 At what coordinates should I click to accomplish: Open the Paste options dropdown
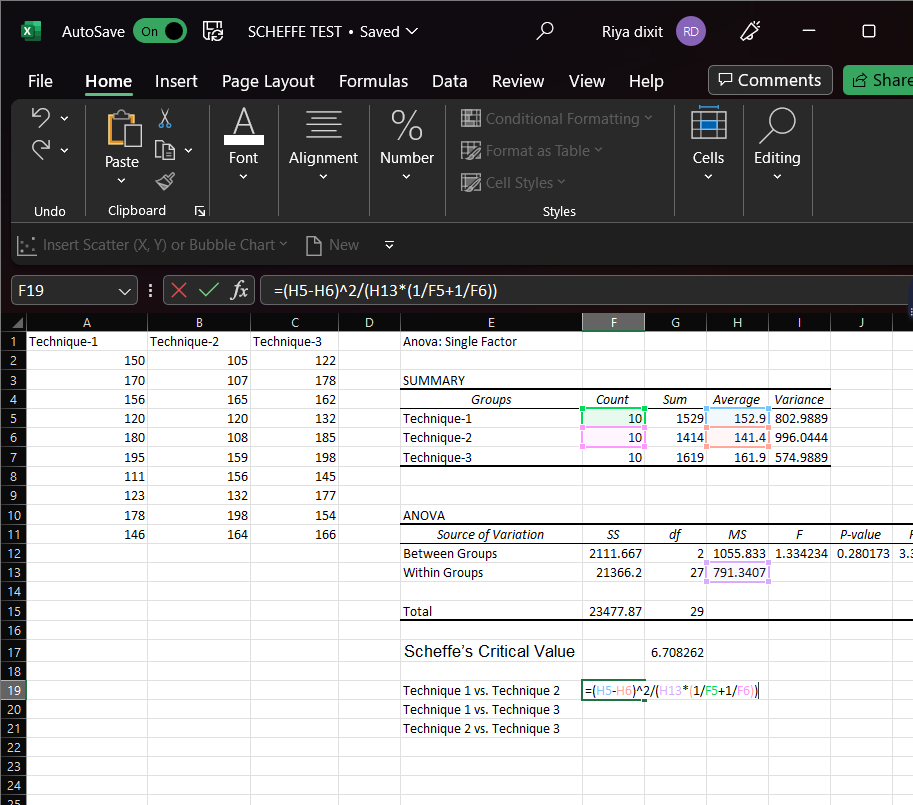(x=122, y=181)
